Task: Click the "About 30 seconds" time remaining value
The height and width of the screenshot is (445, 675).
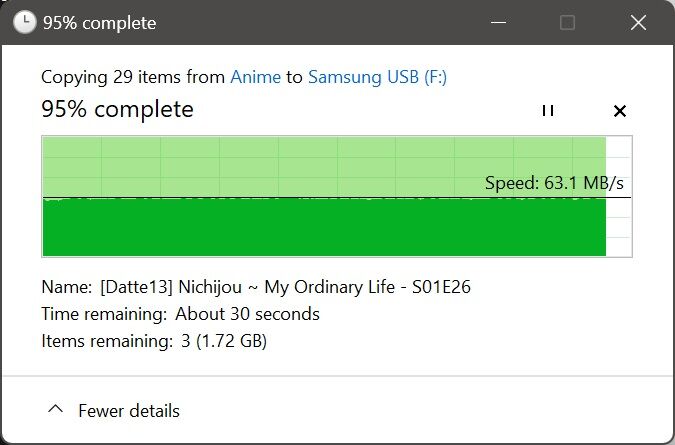Action: pos(247,314)
